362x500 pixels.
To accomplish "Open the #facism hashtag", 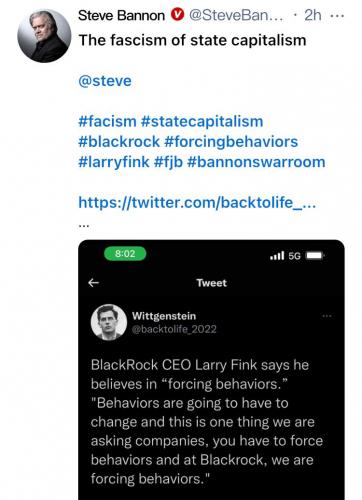I will pyautogui.click(x=107, y=121).
